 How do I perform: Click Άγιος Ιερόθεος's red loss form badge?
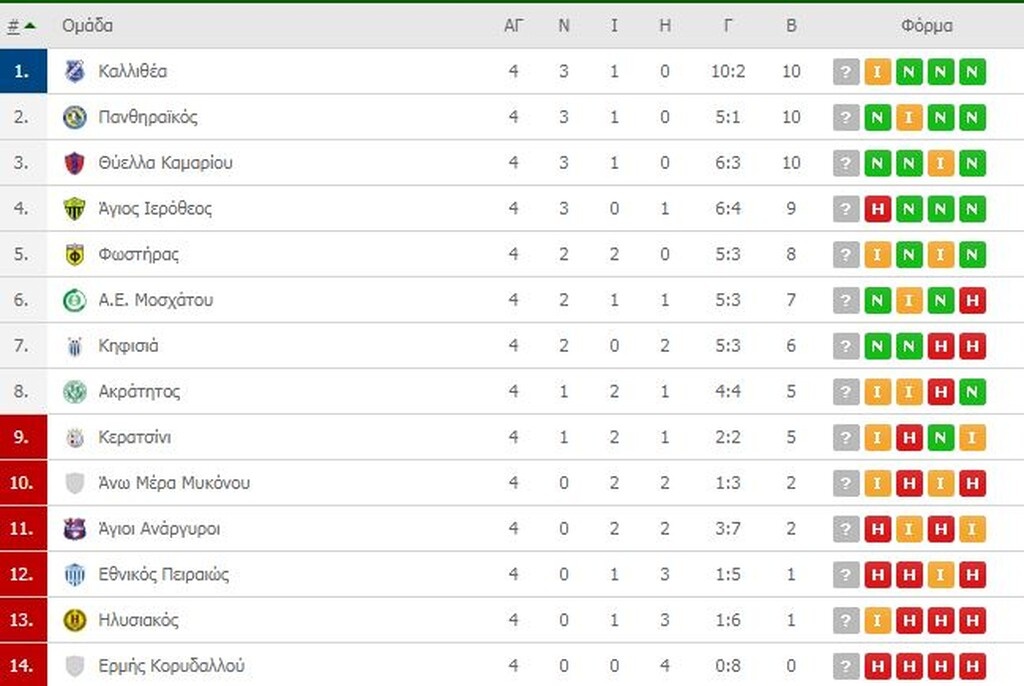coord(877,209)
